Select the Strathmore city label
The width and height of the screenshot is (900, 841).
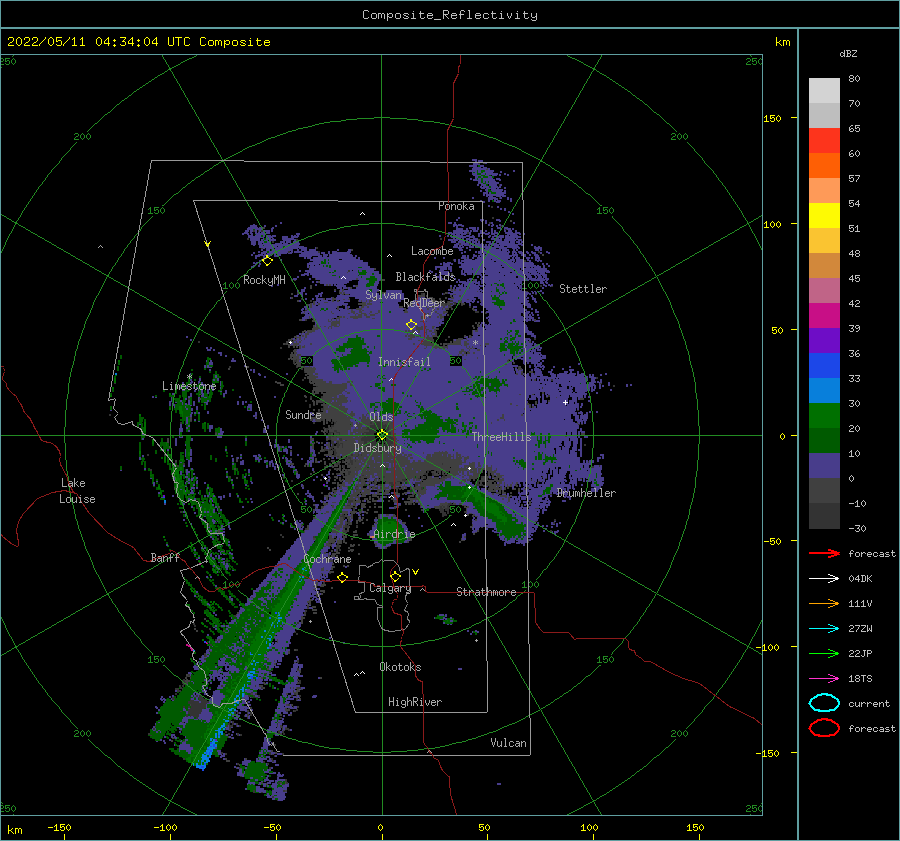[x=486, y=592]
